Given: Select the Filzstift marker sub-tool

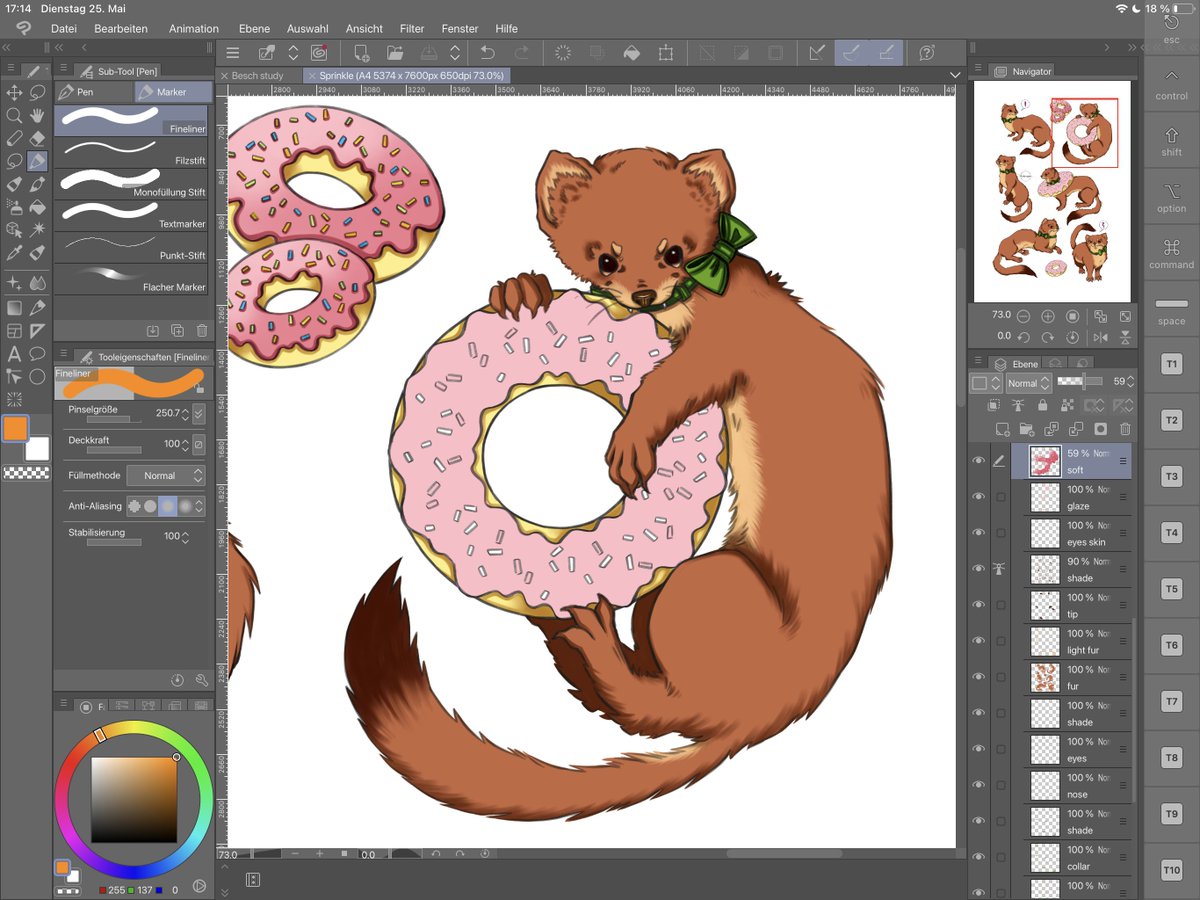Looking at the screenshot, I should pyautogui.click(x=132, y=153).
